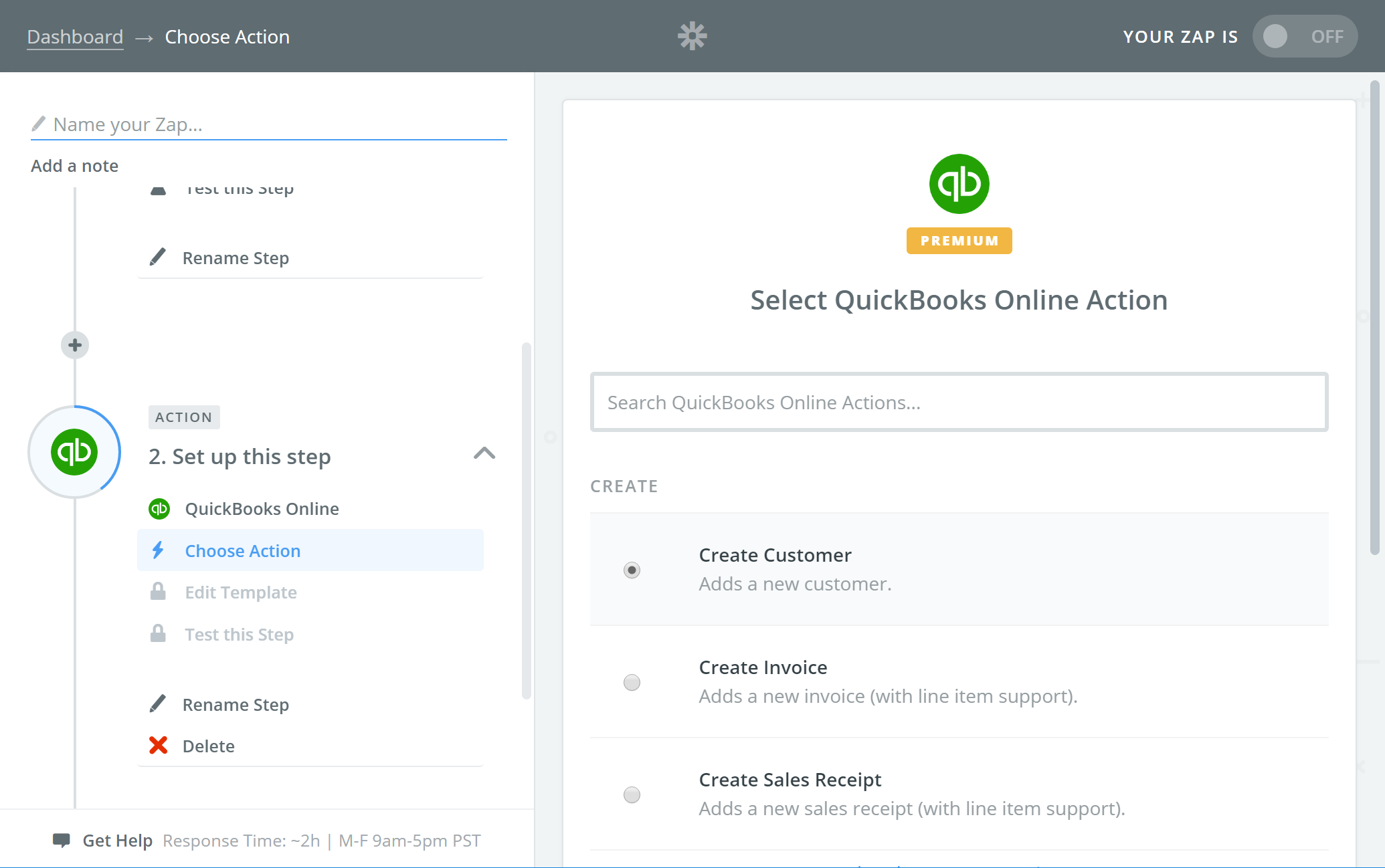Click Add a note

(74, 166)
